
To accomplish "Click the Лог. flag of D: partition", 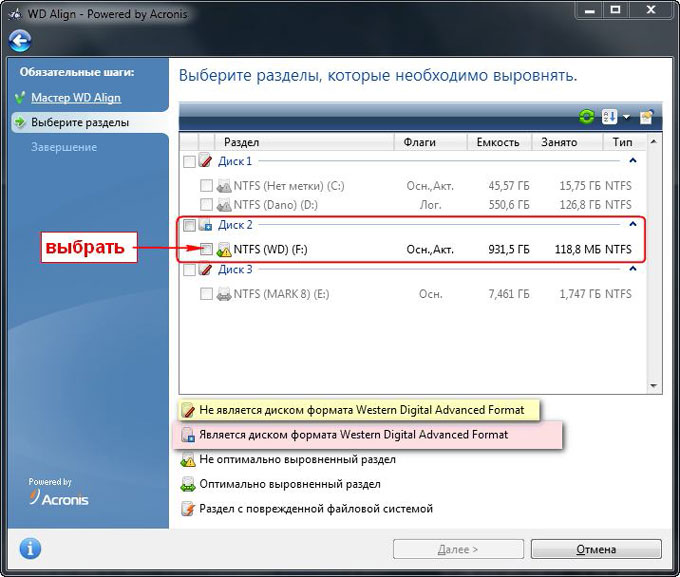I will click(x=430, y=204).
